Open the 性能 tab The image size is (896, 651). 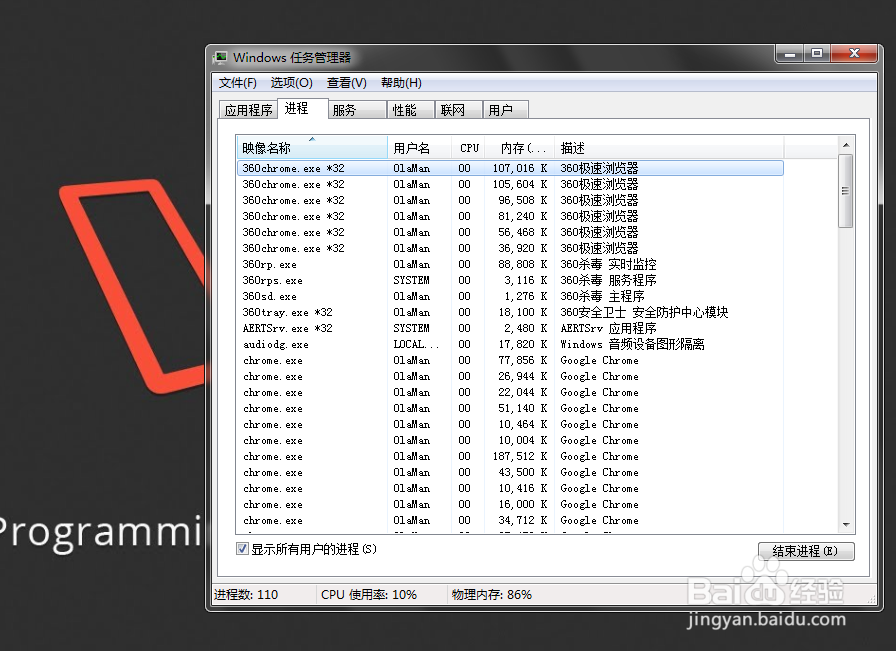coord(410,110)
